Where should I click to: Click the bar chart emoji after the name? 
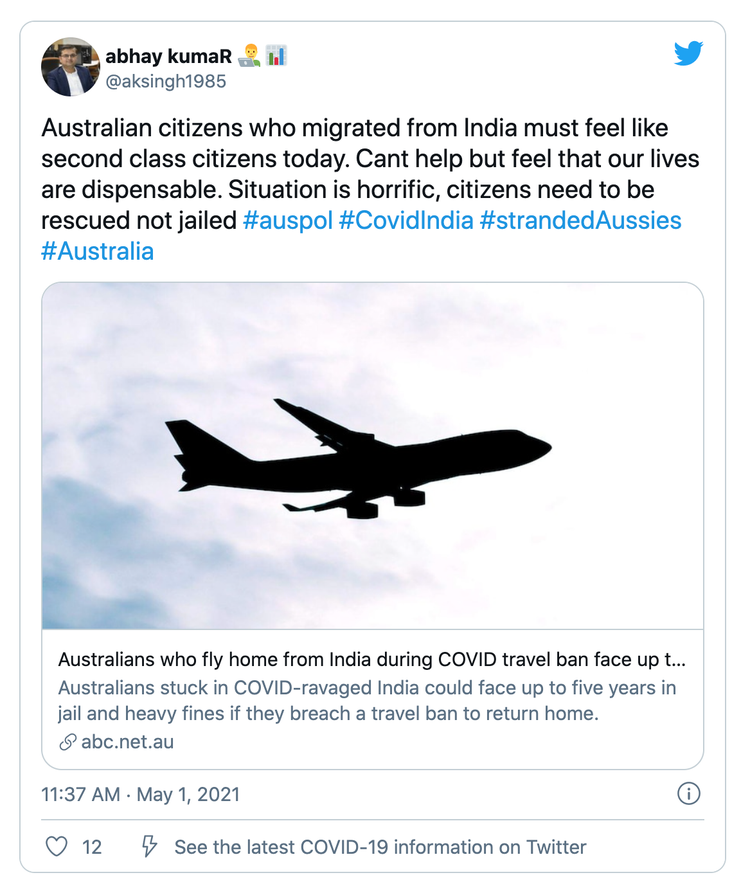[277, 56]
